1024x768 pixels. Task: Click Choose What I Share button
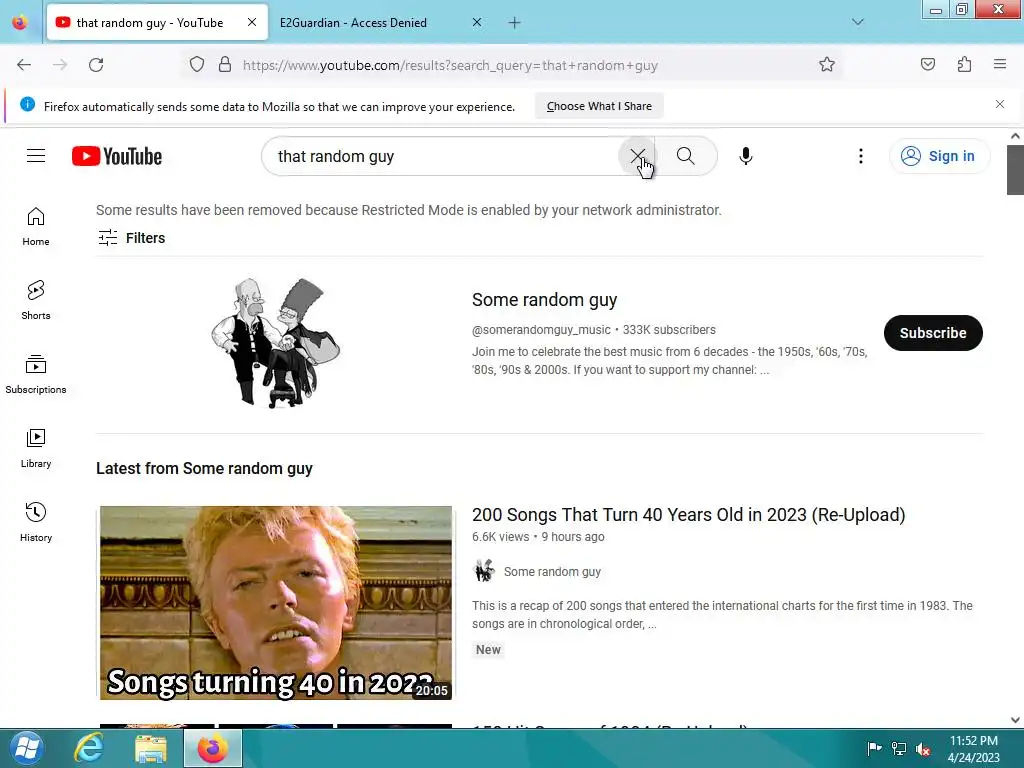tap(599, 106)
